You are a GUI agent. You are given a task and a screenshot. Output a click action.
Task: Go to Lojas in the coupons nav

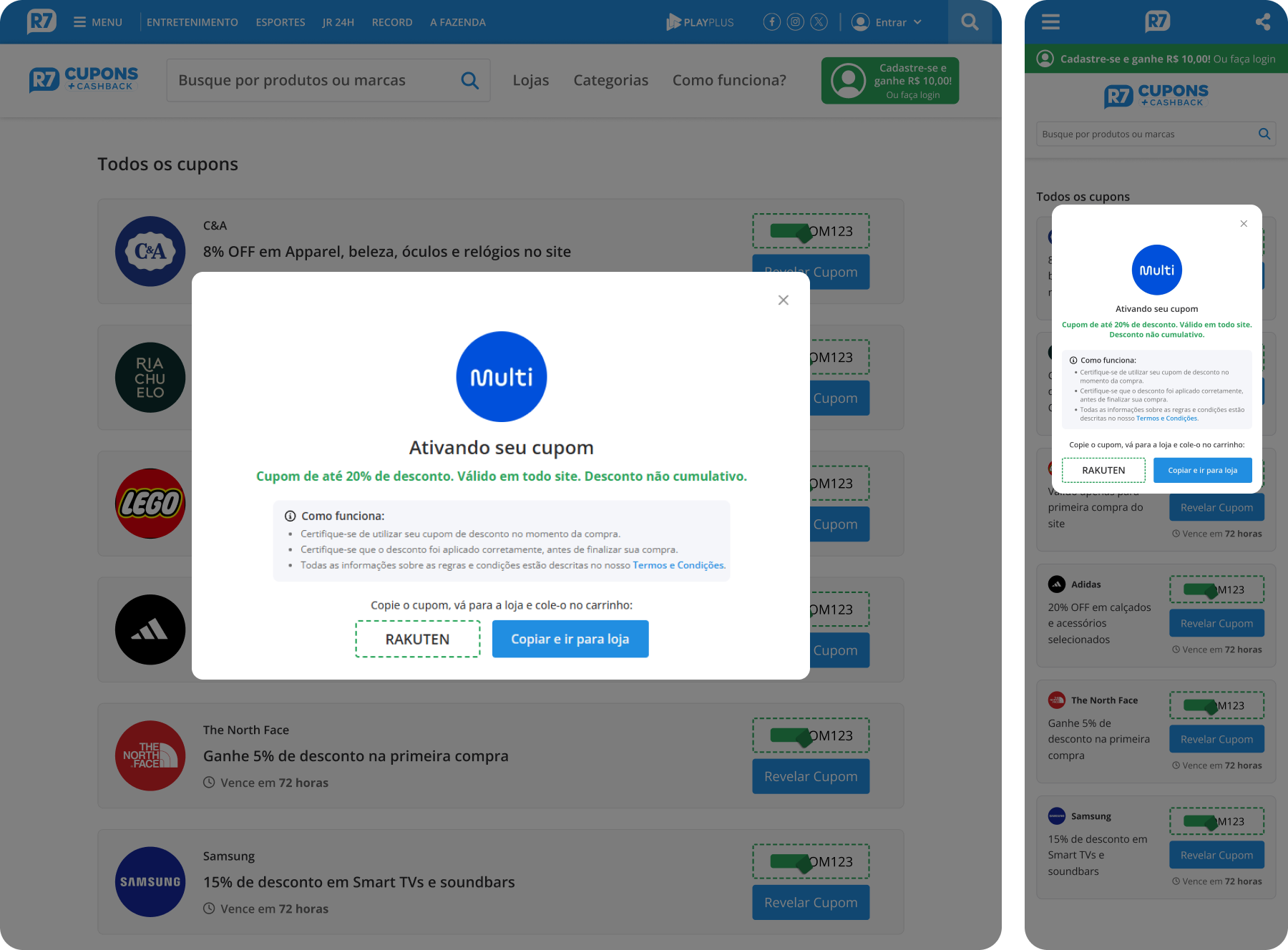point(531,80)
